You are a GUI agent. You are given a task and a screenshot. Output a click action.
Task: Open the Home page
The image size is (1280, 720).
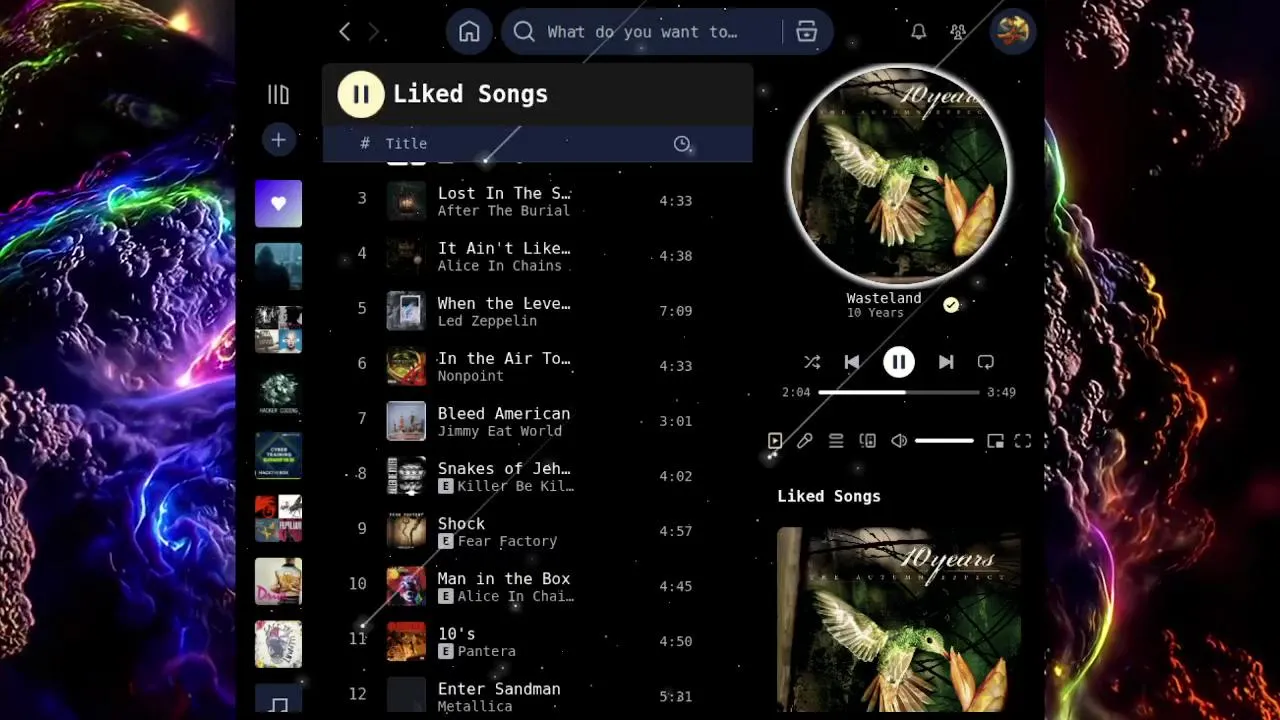[469, 32]
